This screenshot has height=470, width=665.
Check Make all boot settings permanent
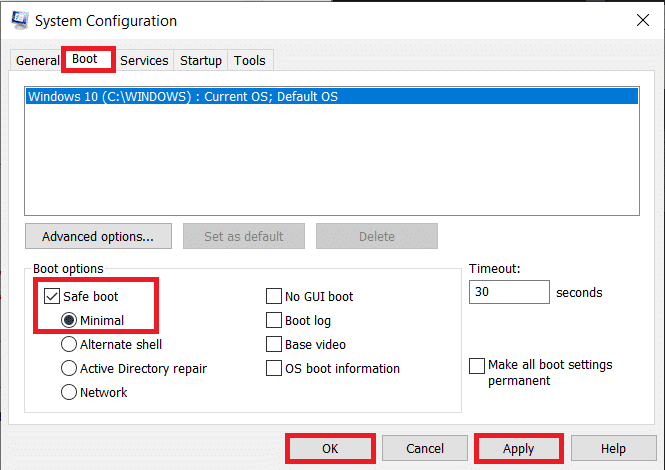477,366
